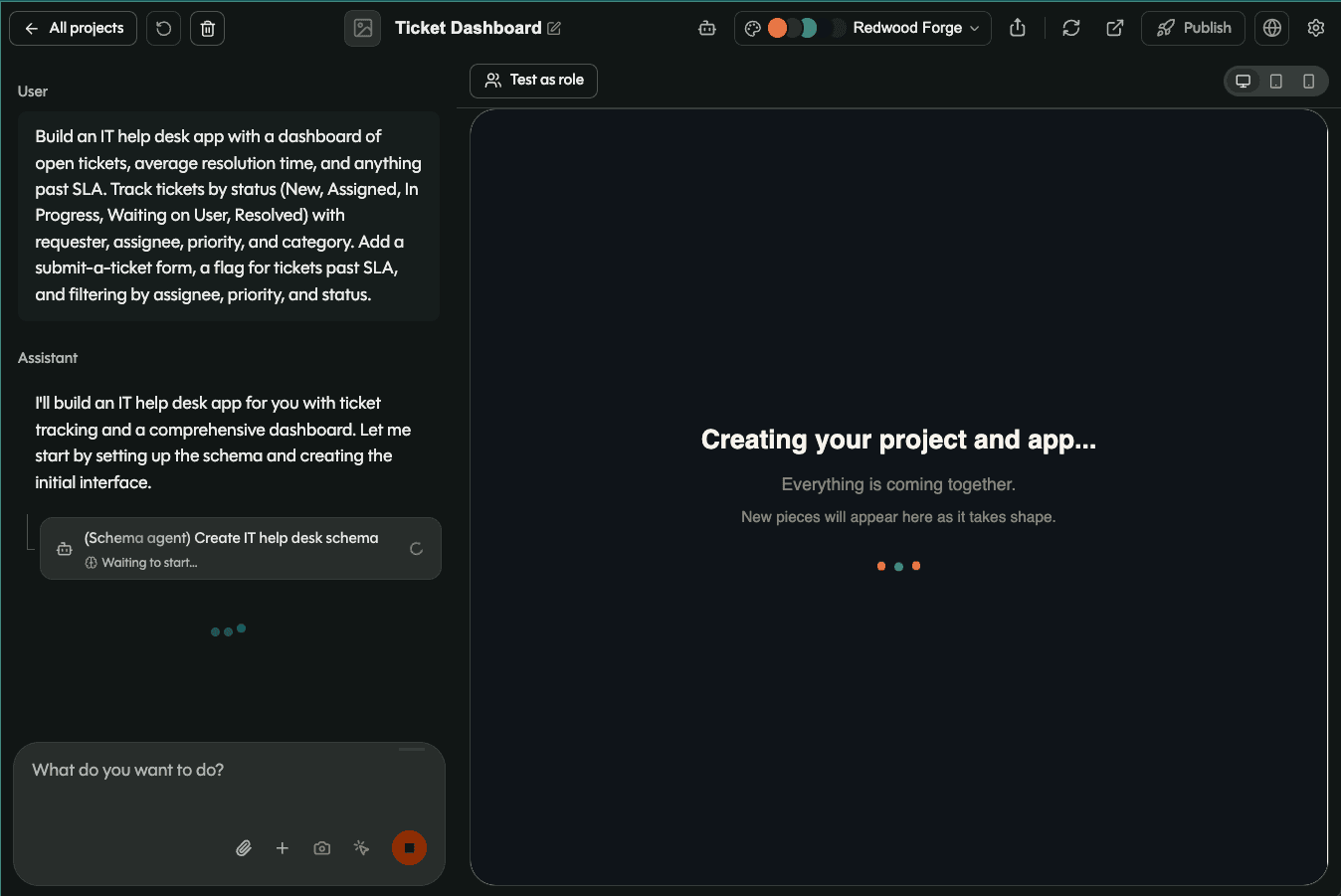1341x896 pixels.
Task: Pick the orange theme color swatch
Action: [777, 28]
